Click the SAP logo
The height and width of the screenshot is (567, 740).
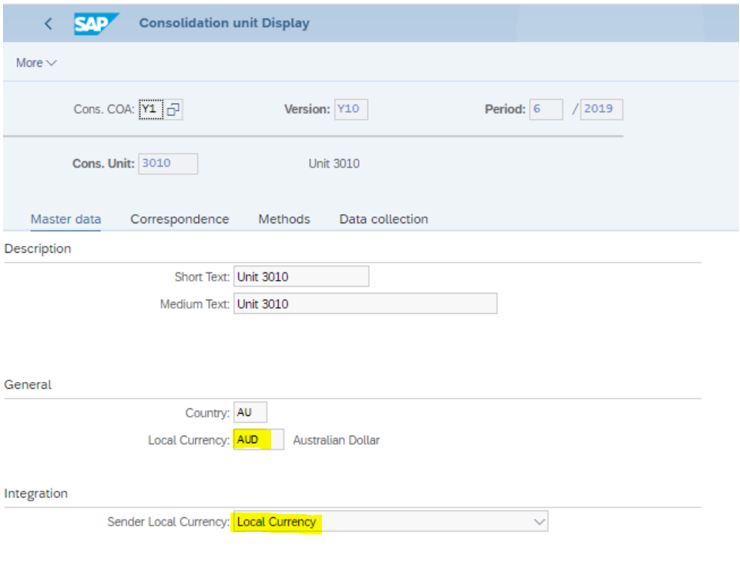[96, 23]
